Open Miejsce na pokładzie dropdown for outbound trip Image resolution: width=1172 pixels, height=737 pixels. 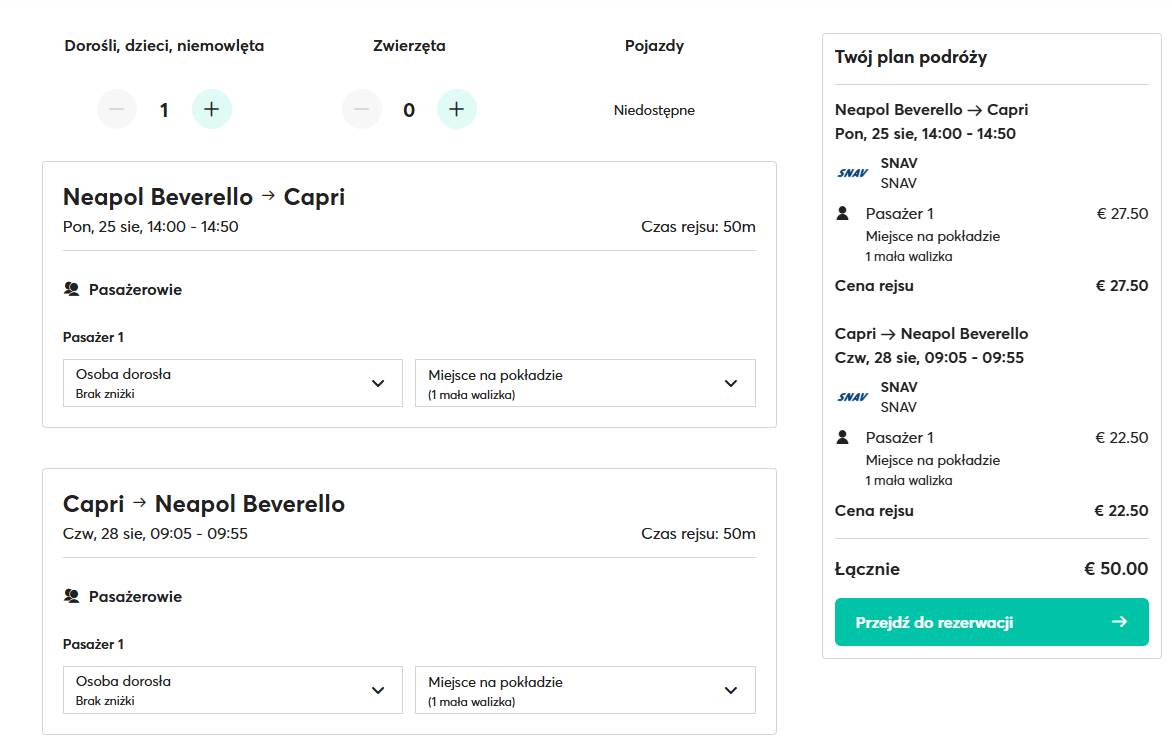(585, 383)
